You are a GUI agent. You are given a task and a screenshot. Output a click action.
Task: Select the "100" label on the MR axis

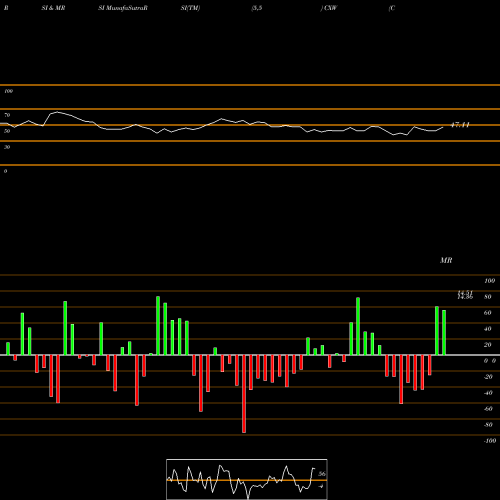tap(489, 281)
